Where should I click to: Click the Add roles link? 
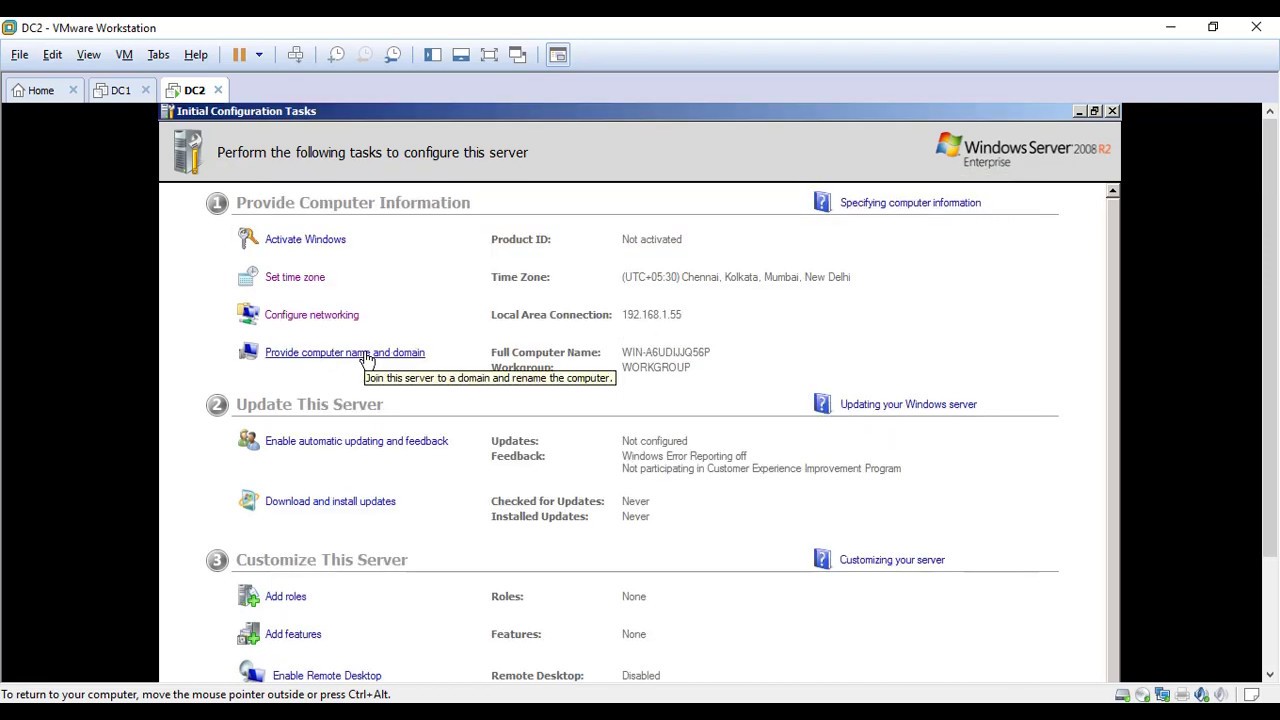point(286,596)
